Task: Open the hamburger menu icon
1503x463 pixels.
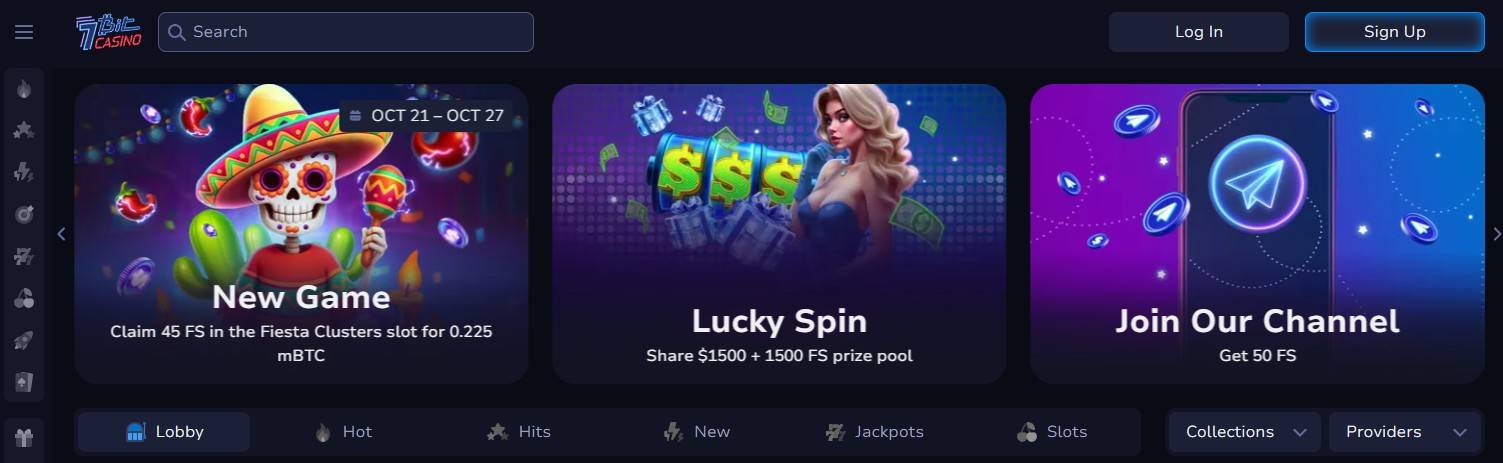Action: pos(24,32)
